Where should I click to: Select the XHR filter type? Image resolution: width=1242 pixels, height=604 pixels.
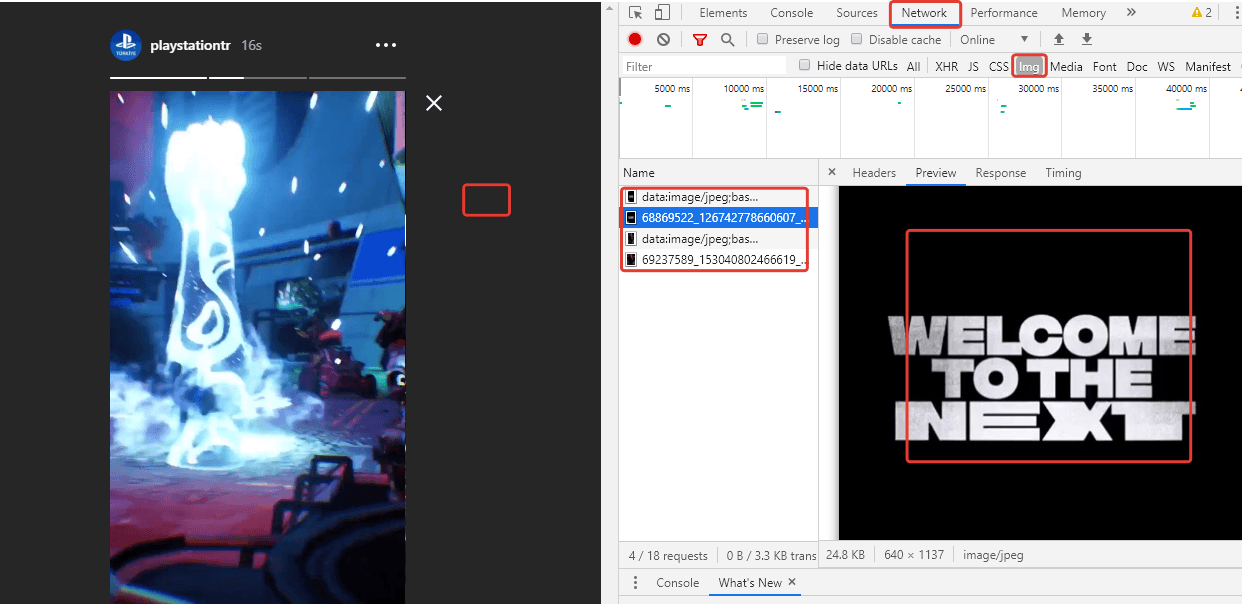click(946, 66)
